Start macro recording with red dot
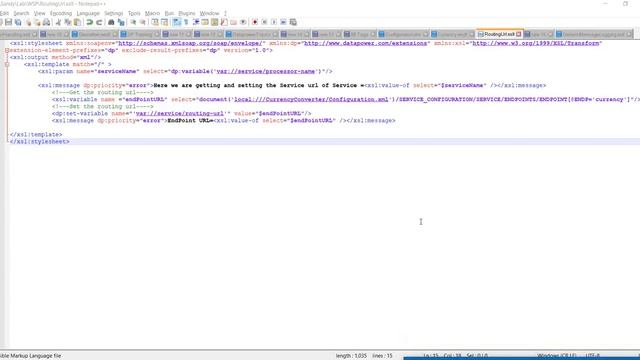This screenshot has height=360, width=640. coord(255,22)
